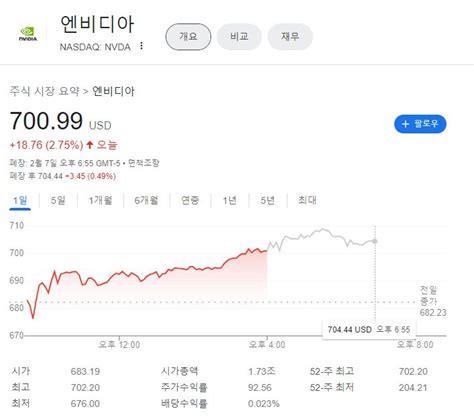
Task: Show the 최대 maximum range
Action: (x=307, y=200)
